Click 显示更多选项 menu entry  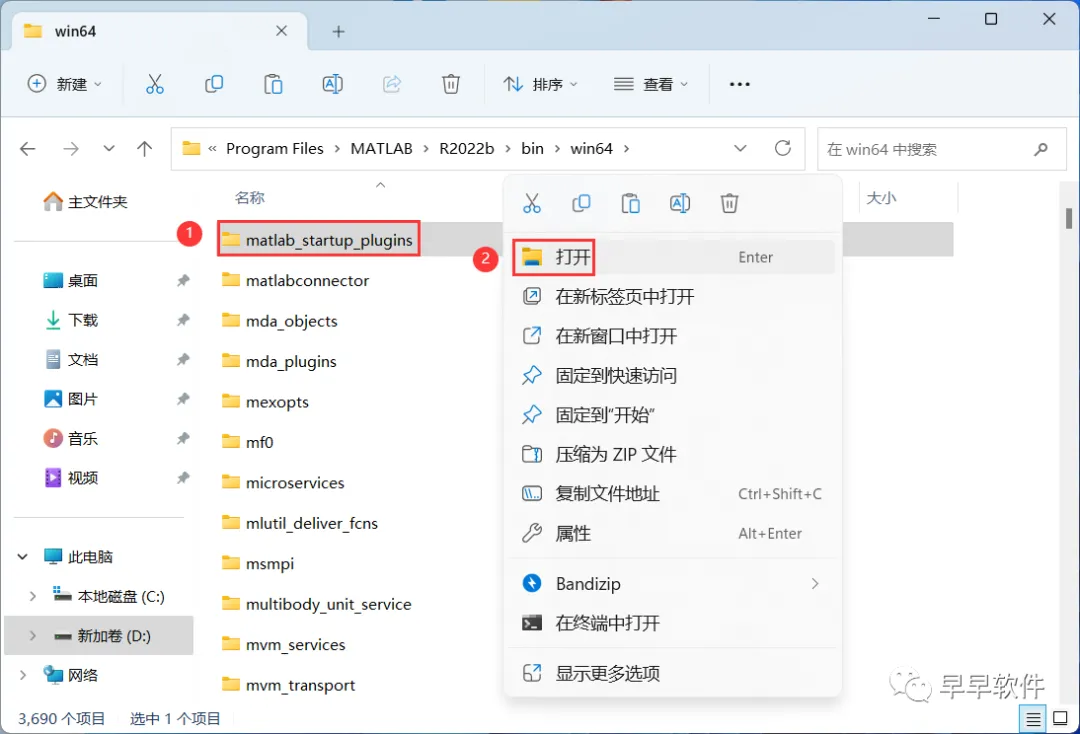click(674, 673)
